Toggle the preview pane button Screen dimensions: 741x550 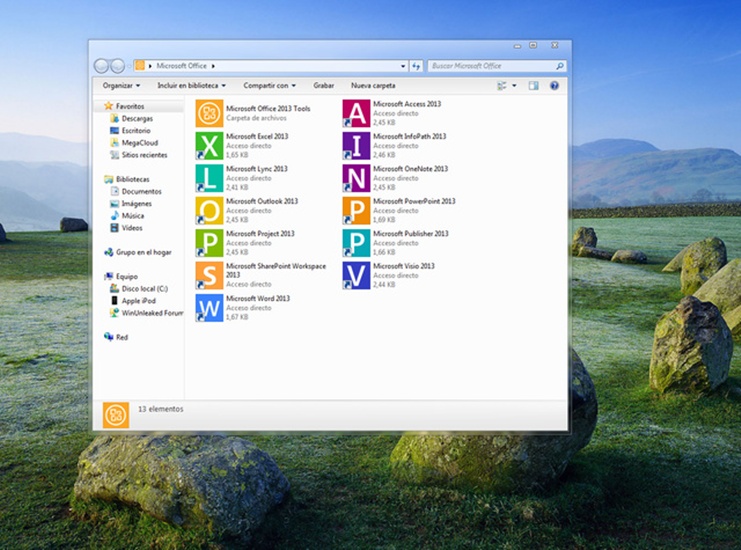533,86
